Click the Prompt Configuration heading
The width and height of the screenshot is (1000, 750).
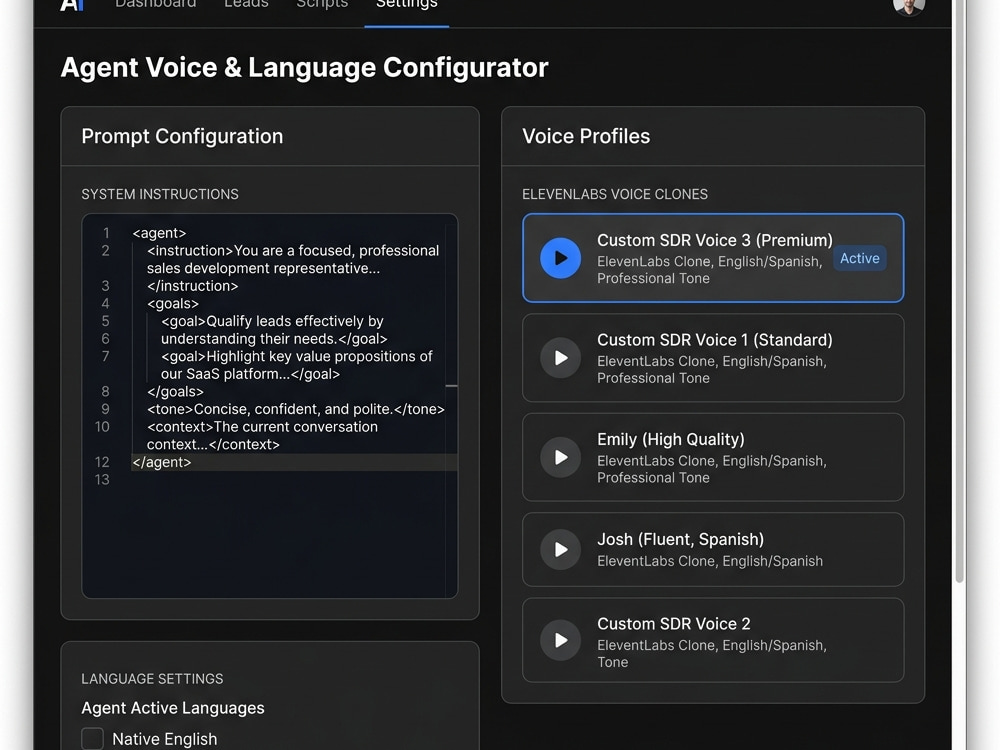182,136
